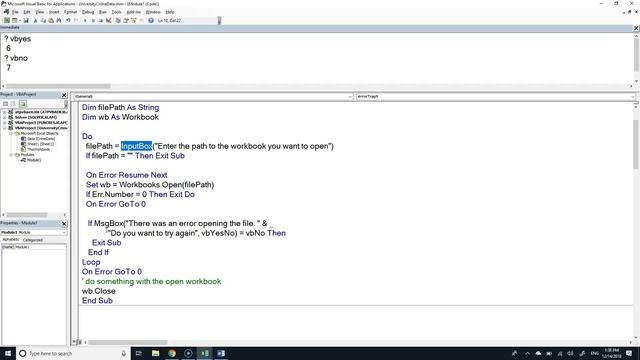Click the Windows Start button
640x360 pixels.
(8, 353)
